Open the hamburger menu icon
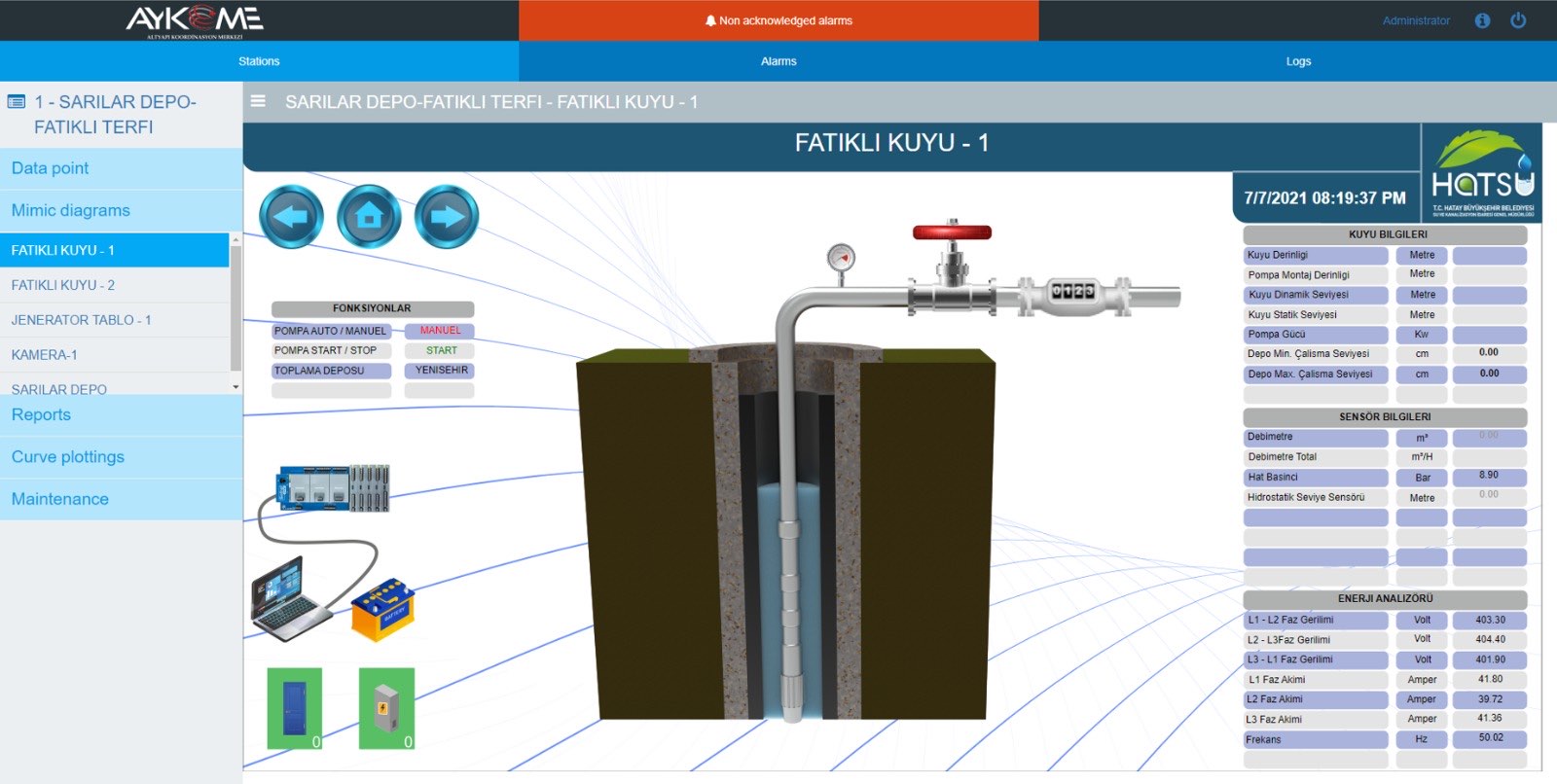The width and height of the screenshot is (1557, 784). tap(258, 101)
